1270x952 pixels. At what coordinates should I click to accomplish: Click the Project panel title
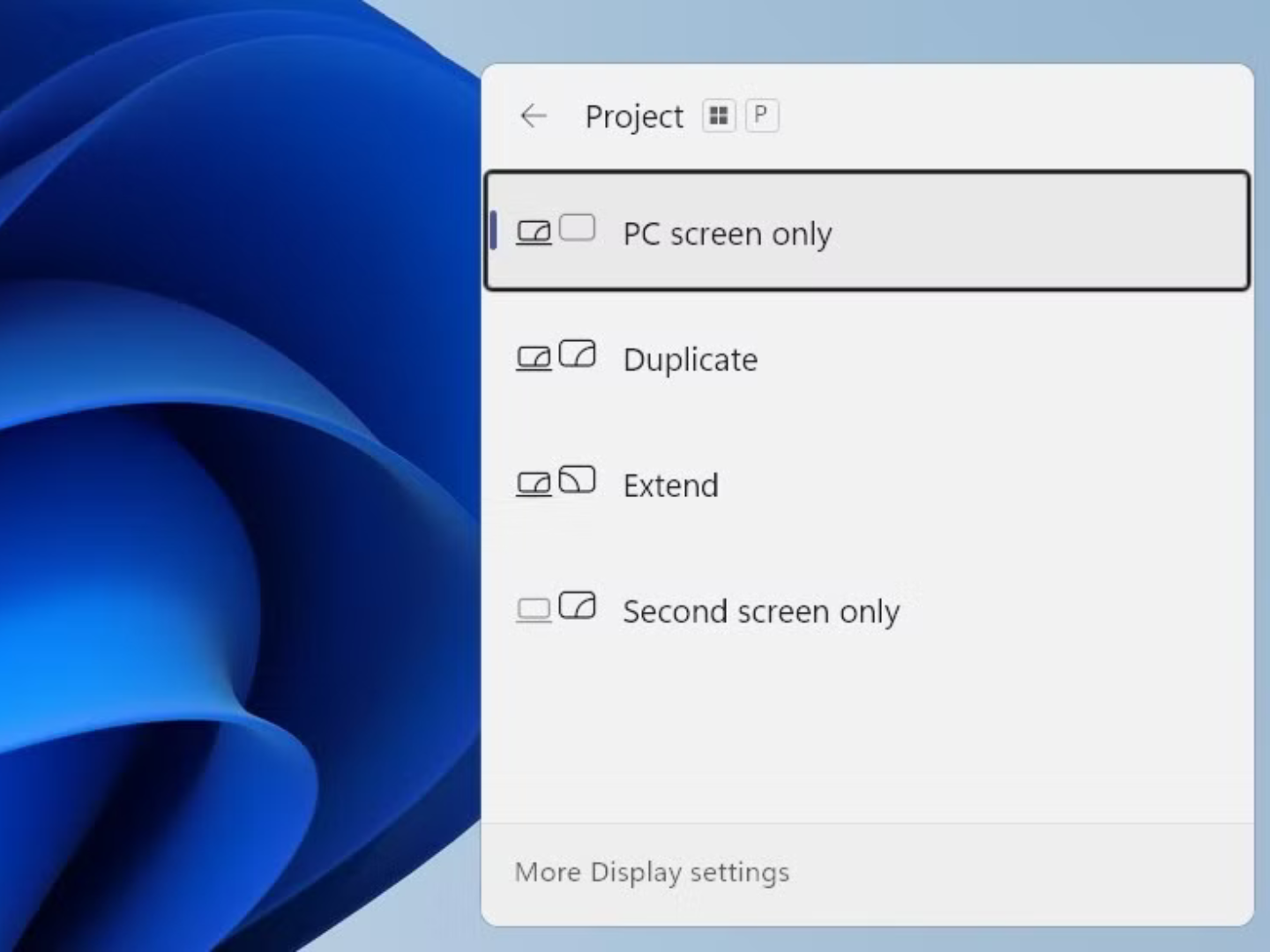point(634,116)
